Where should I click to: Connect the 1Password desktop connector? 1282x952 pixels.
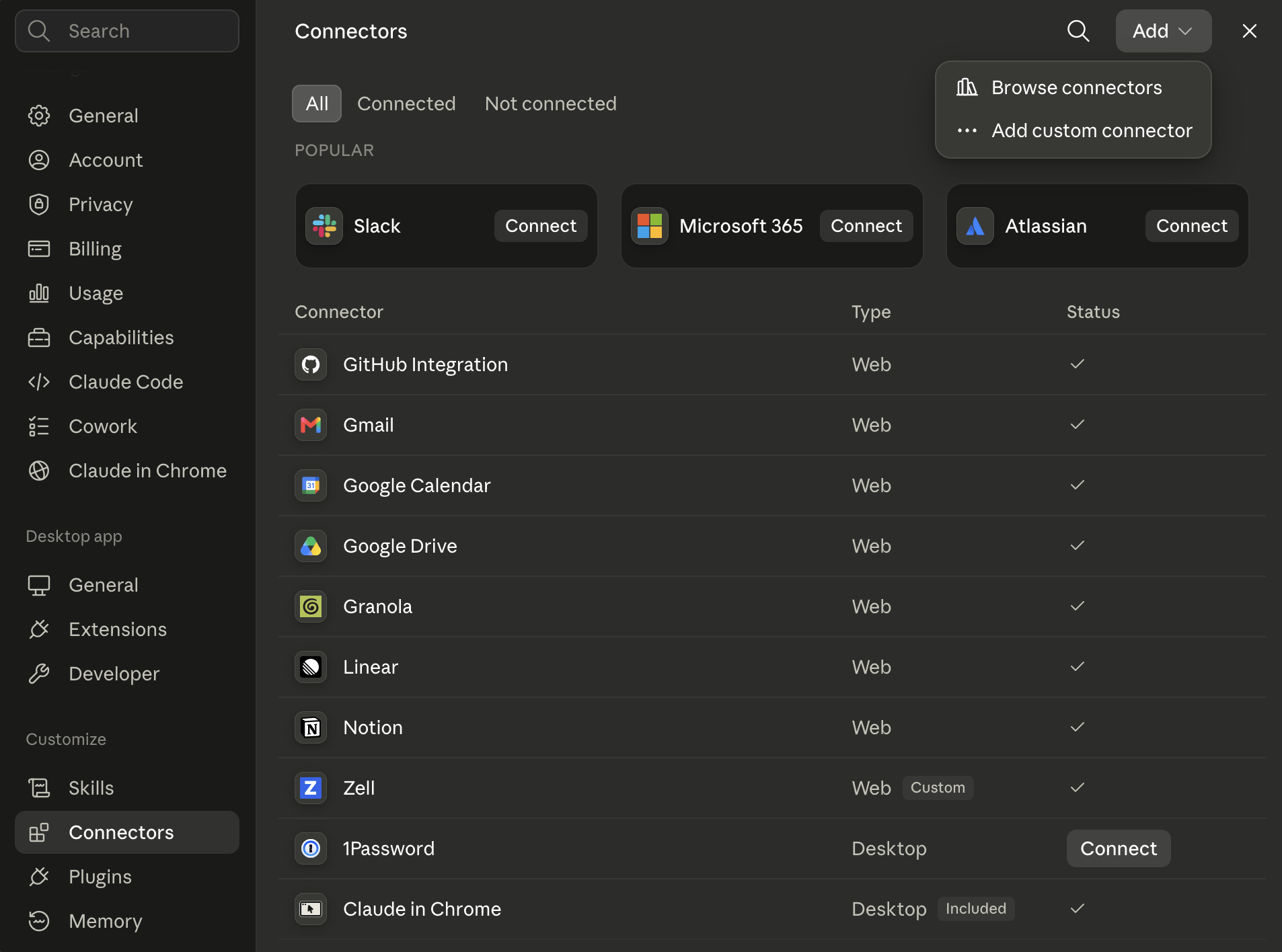[x=1119, y=848]
